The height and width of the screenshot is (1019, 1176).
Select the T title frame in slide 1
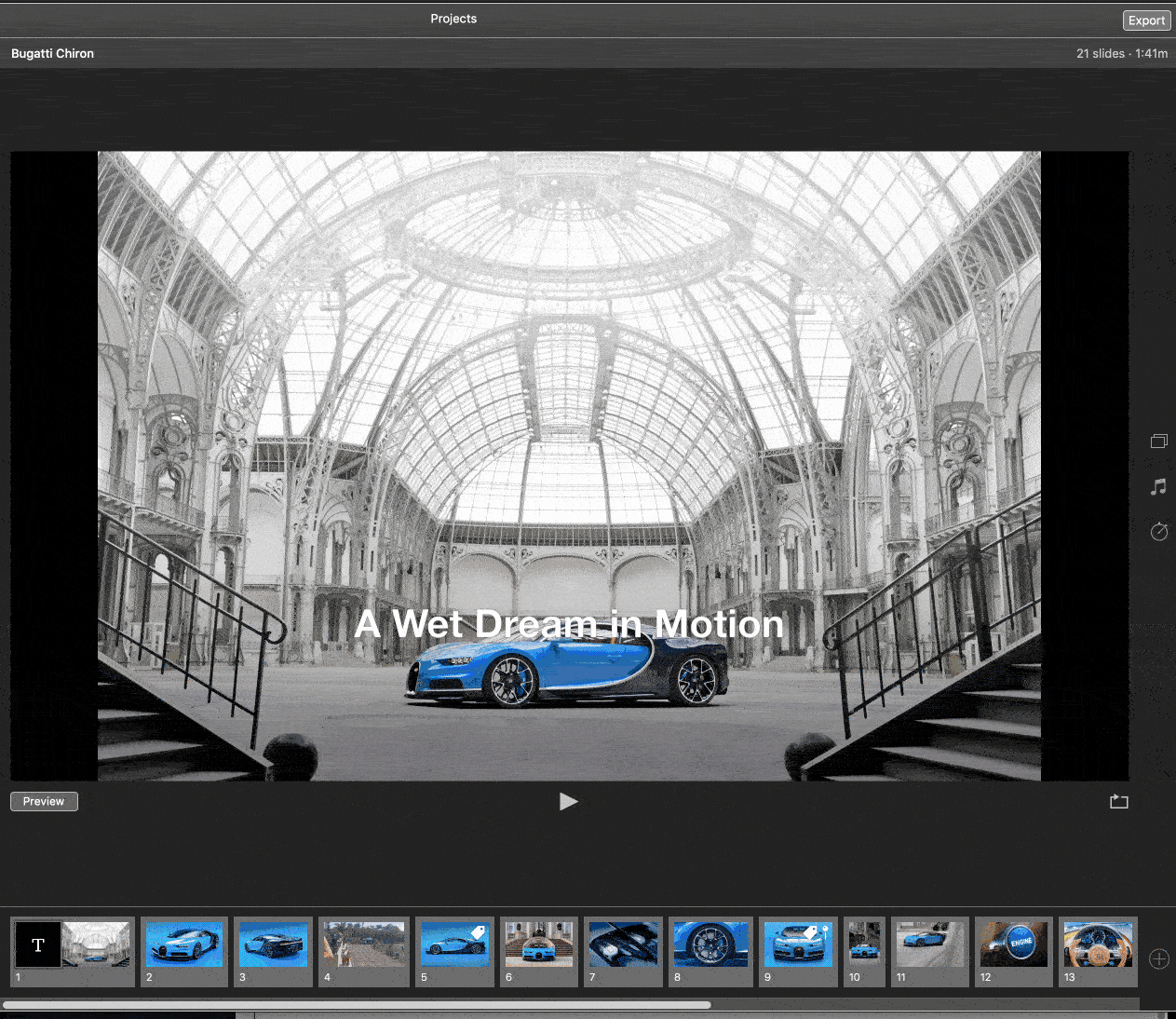38,944
